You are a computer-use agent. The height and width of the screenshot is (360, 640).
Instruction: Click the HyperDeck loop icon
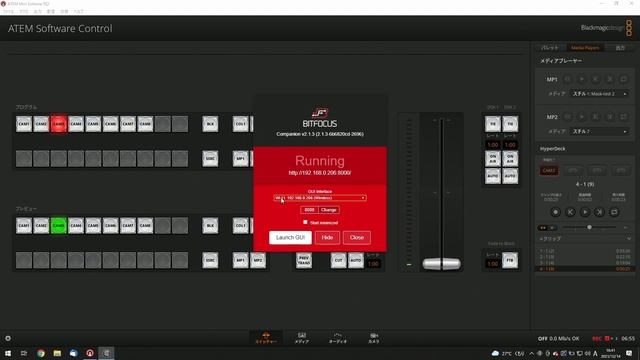[614, 212]
